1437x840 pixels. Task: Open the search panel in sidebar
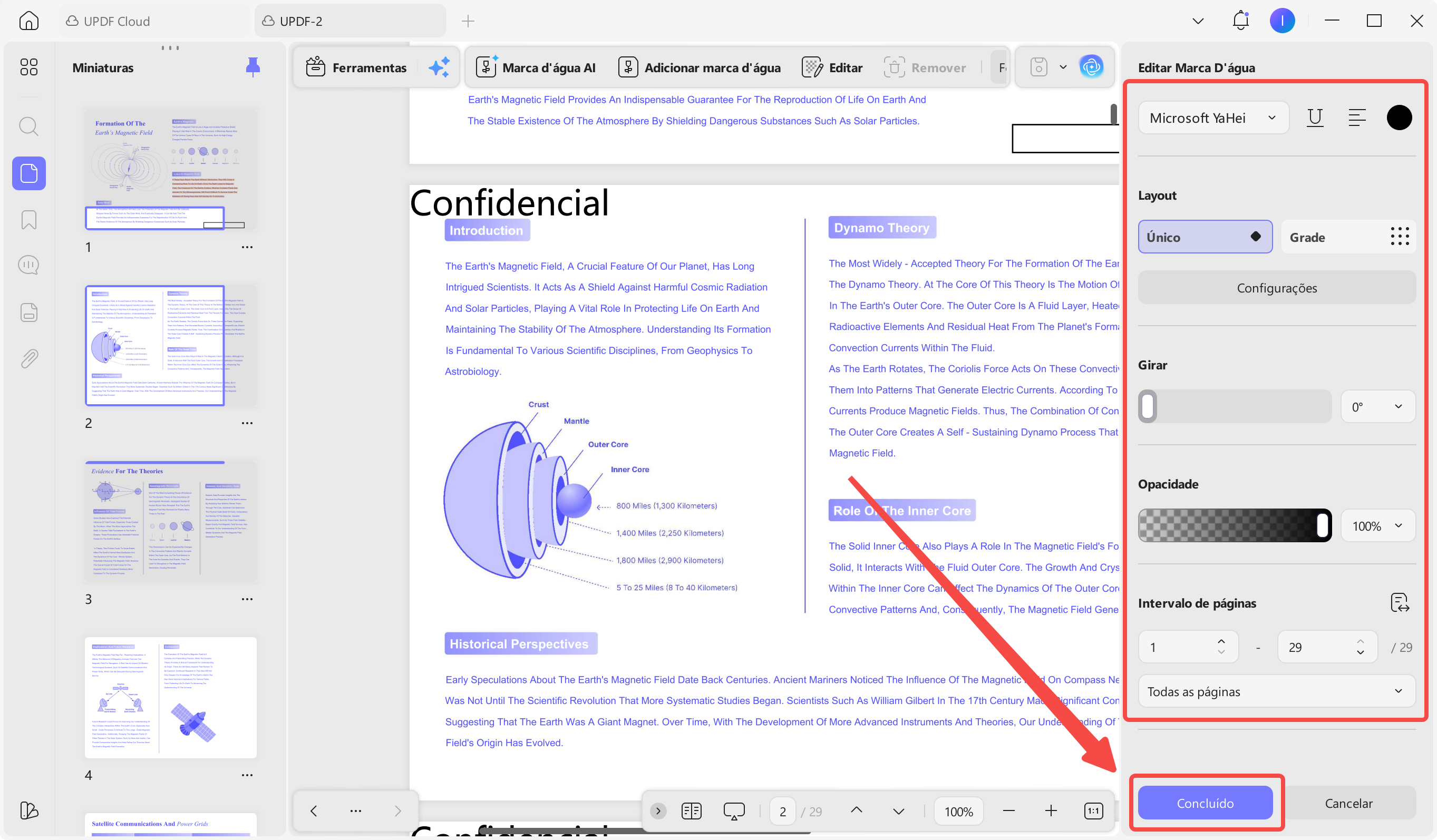(28, 126)
